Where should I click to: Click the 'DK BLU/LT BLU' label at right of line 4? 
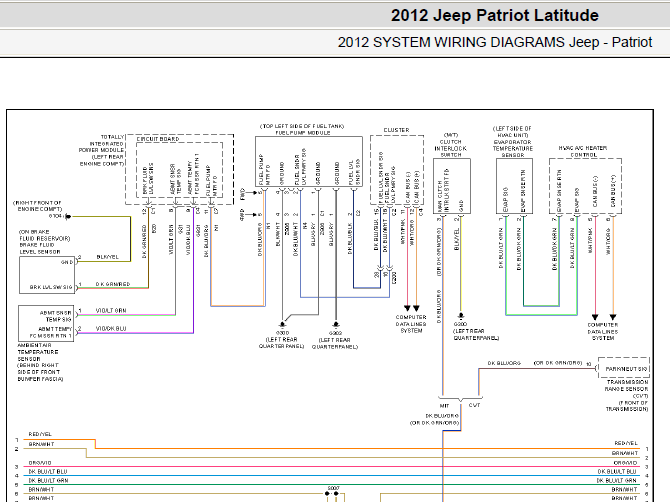pyautogui.click(x=617, y=472)
